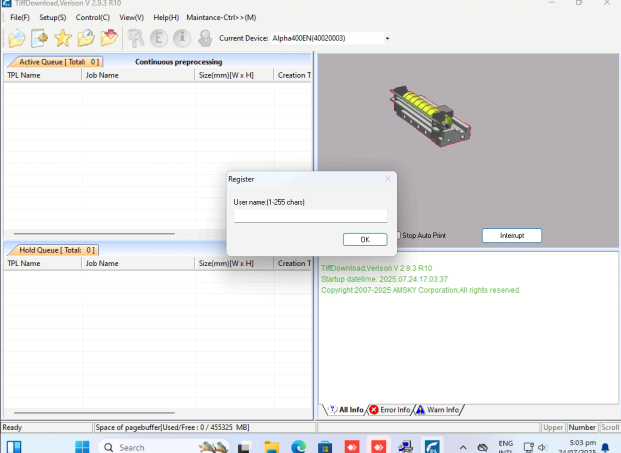Click the grayed circled E toolbar icon
Image resolution: width=621 pixels, height=453 pixels.
159,38
